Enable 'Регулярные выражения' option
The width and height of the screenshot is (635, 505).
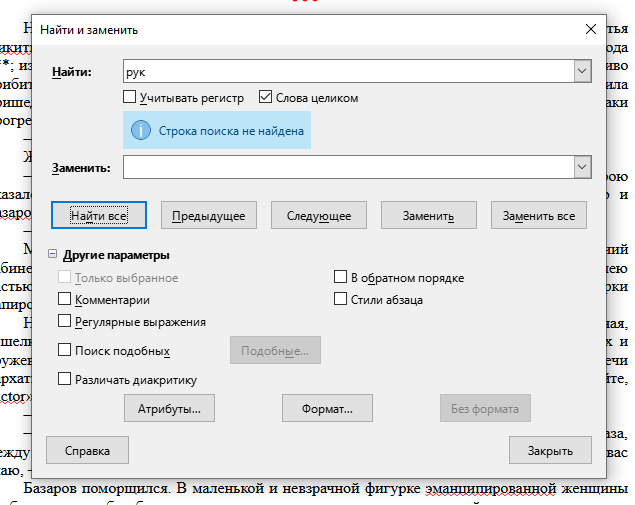click(x=65, y=322)
